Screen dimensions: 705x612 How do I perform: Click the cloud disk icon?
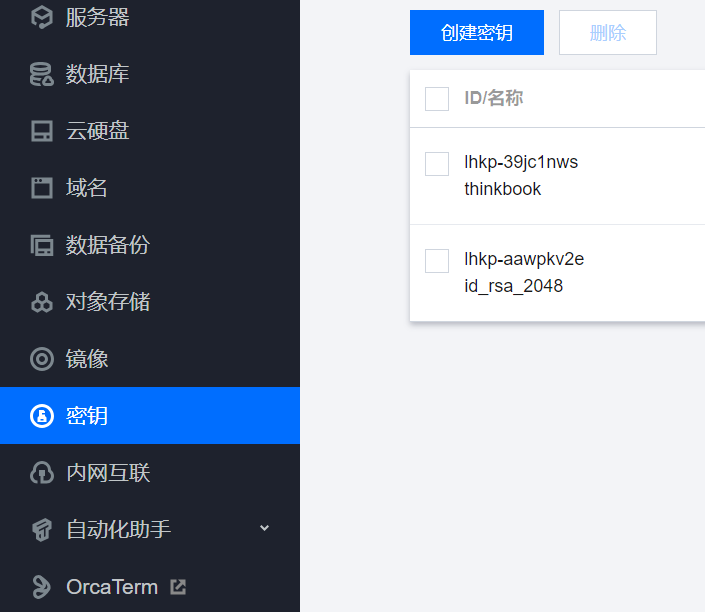point(42,131)
